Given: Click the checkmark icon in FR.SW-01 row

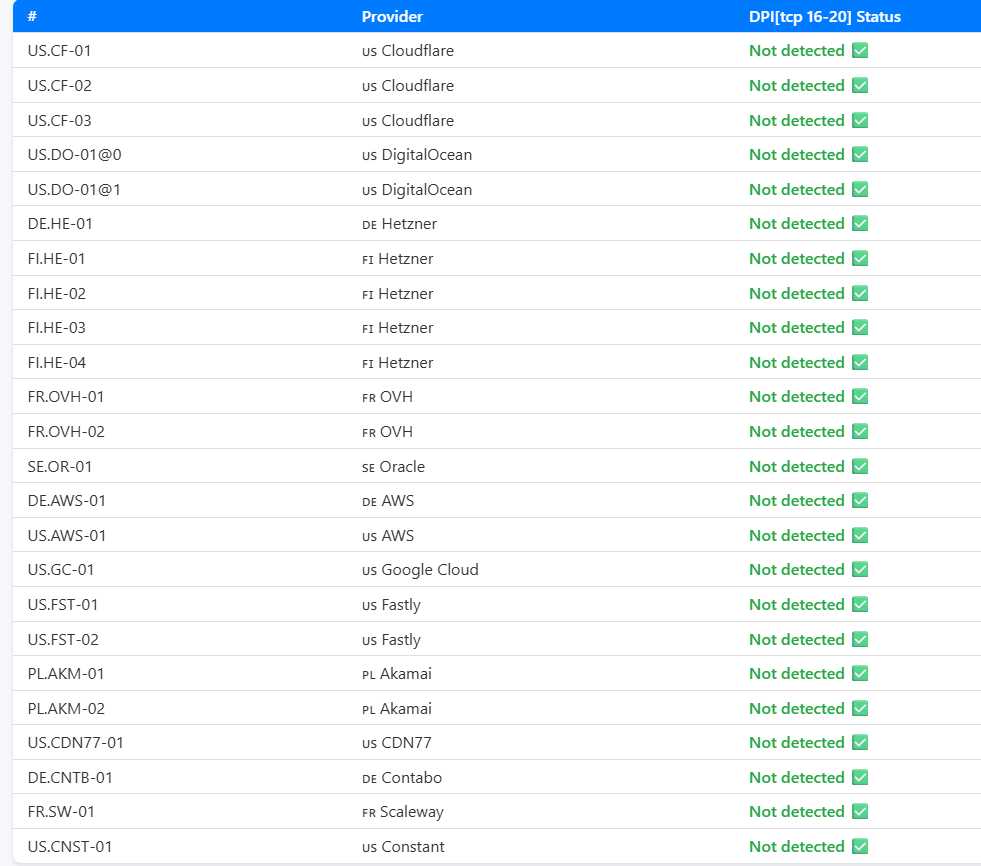Looking at the screenshot, I should click(x=860, y=812).
